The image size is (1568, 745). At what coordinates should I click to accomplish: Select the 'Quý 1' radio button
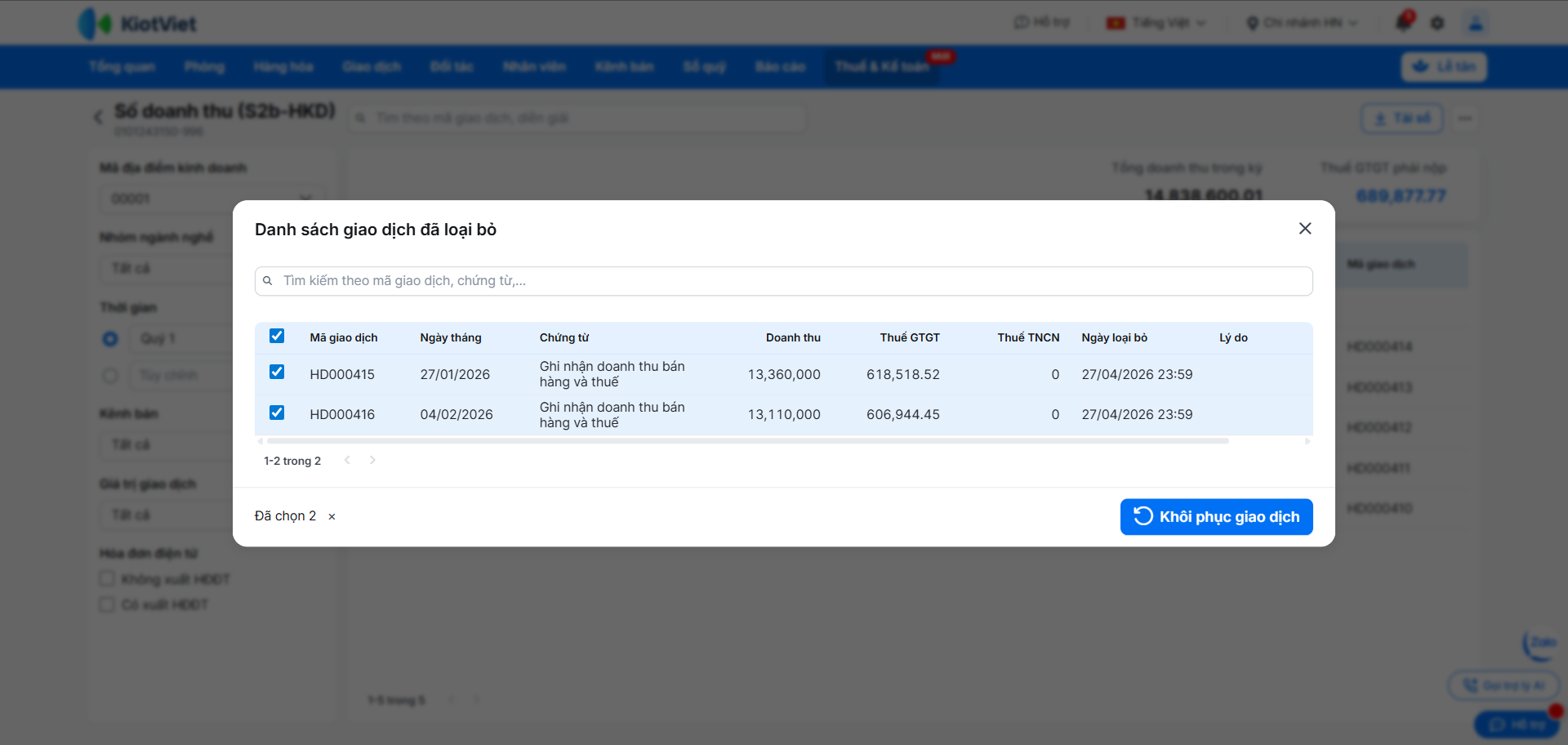point(110,338)
